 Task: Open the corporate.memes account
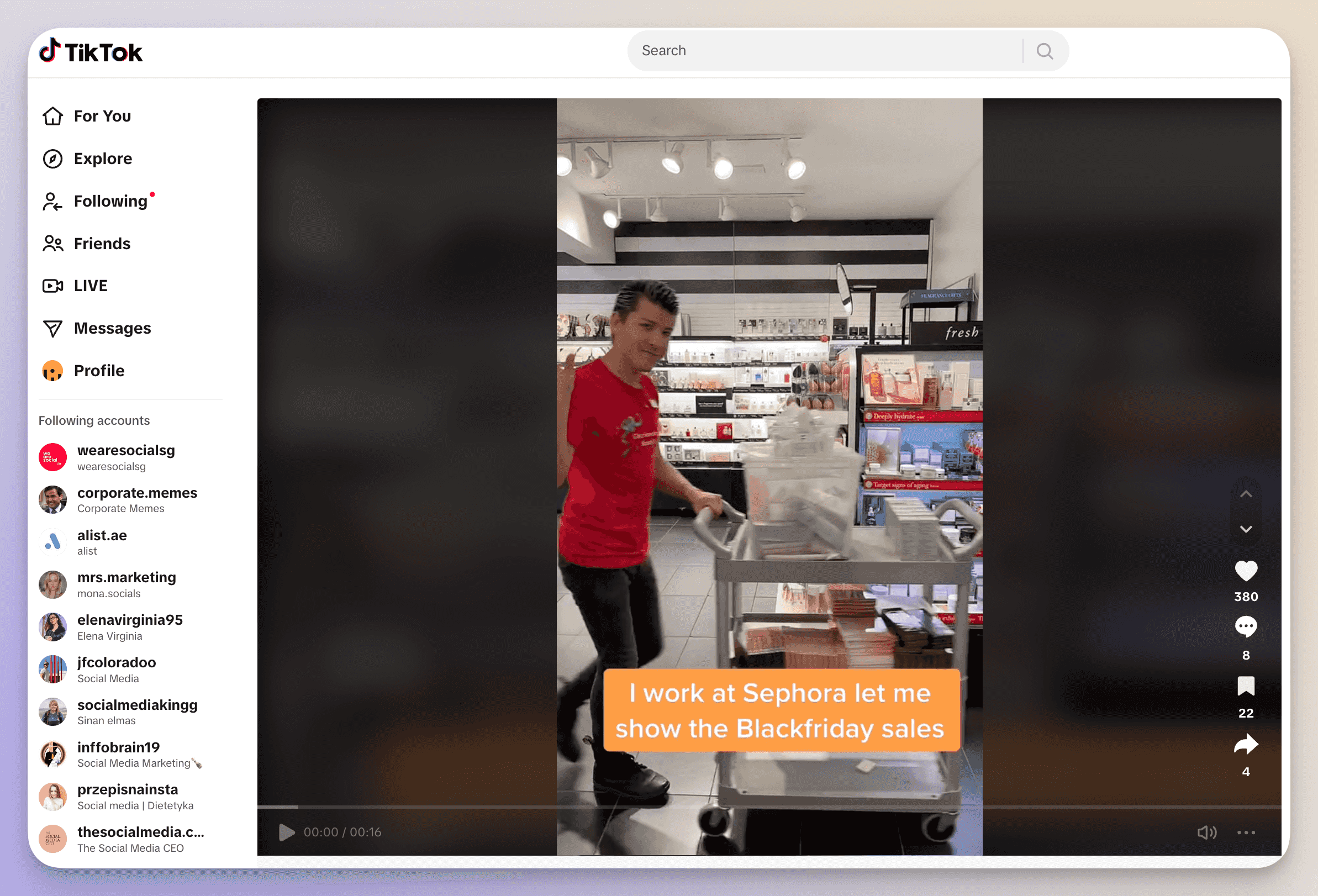tap(119, 500)
